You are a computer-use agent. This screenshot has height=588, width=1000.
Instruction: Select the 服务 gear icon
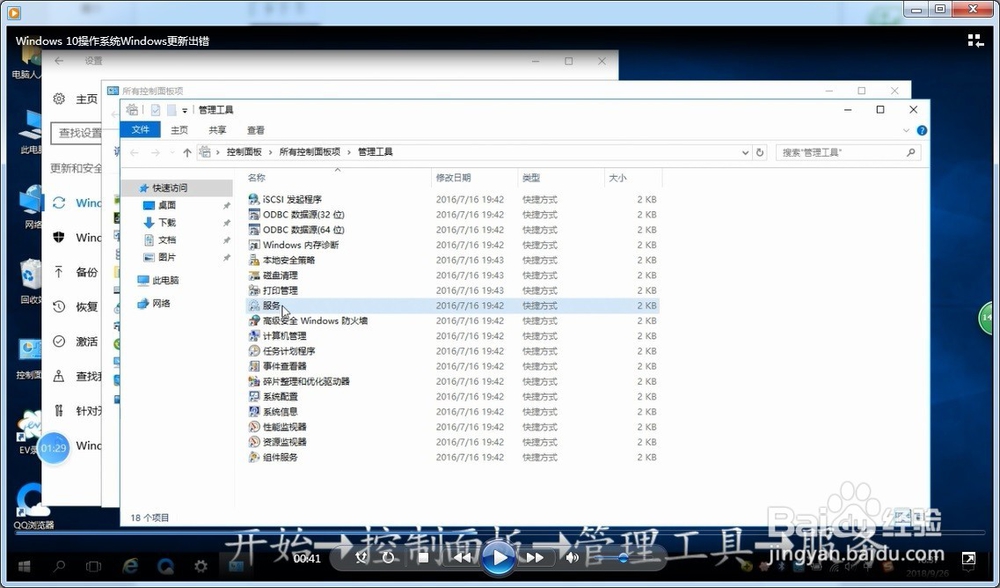(254, 306)
